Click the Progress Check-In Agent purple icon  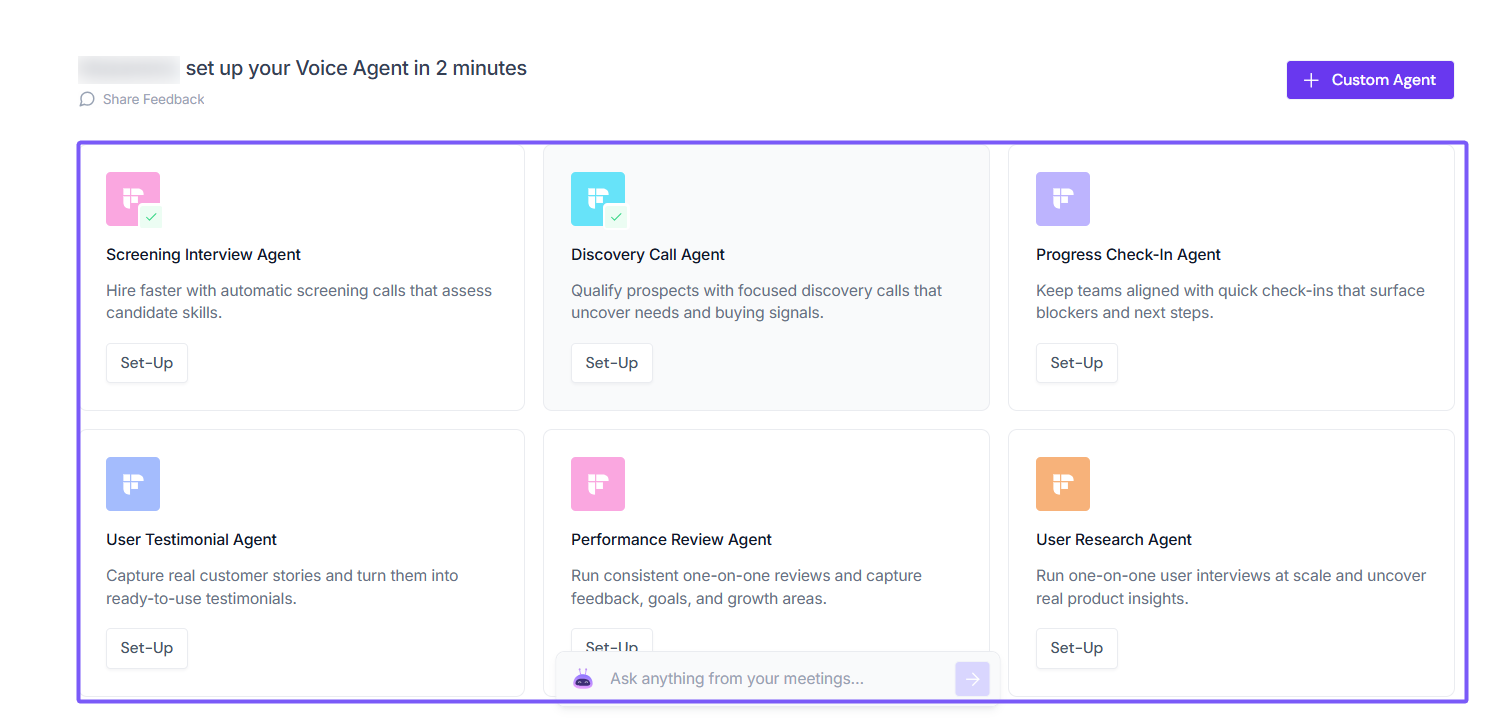(x=1062, y=199)
